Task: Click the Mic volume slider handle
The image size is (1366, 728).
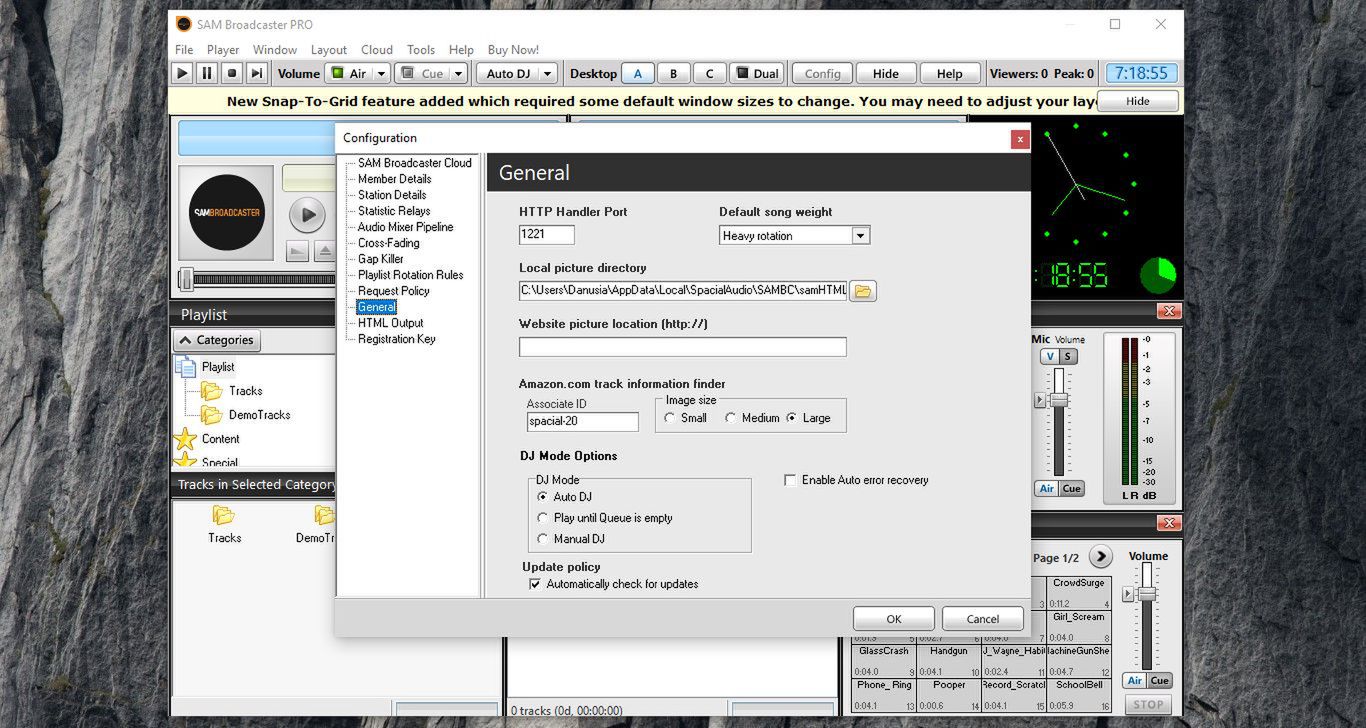Action: point(1058,400)
